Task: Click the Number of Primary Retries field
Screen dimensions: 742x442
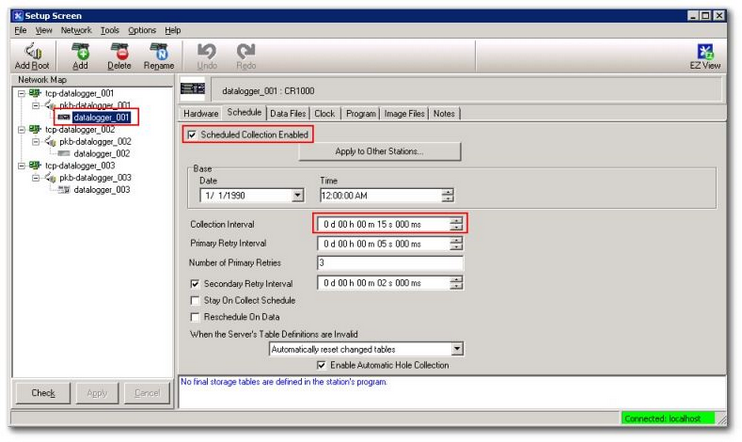Action: [390, 263]
